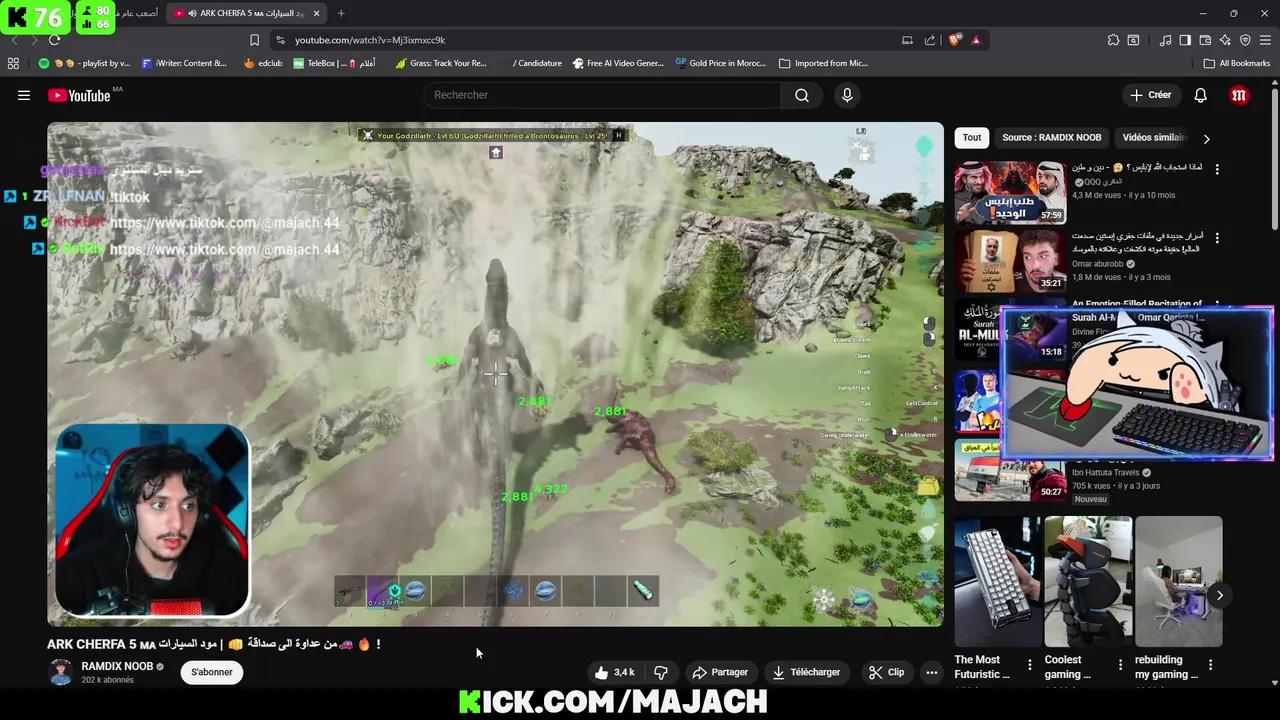Open the TeleBox bookmark
Viewport: 1280px width, 720px height.
tap(334, 63)
